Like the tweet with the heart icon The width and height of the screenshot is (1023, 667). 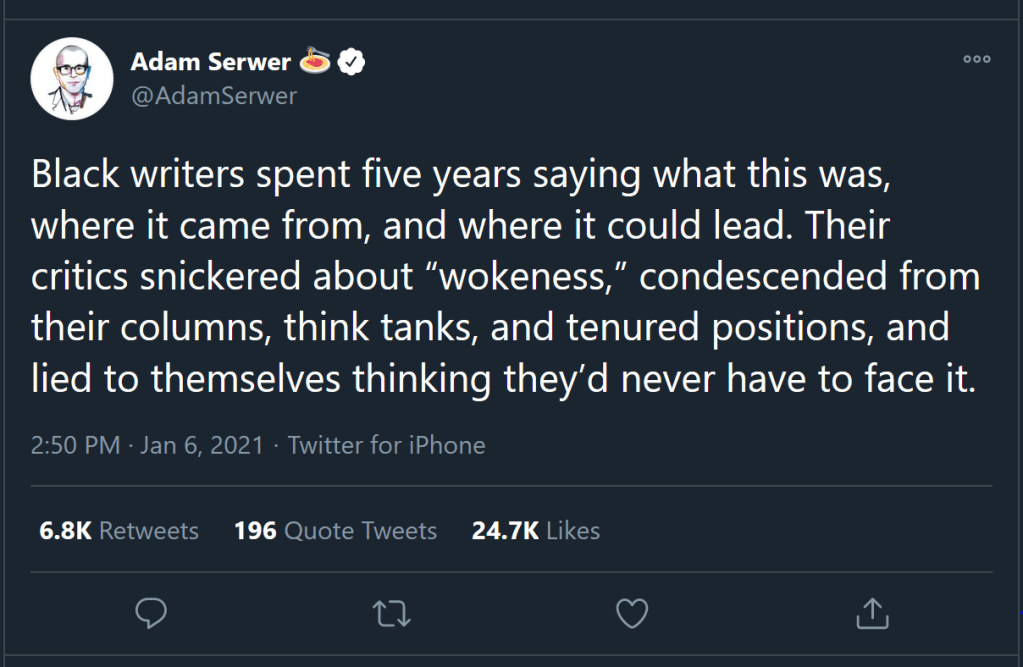coord(631,613)
